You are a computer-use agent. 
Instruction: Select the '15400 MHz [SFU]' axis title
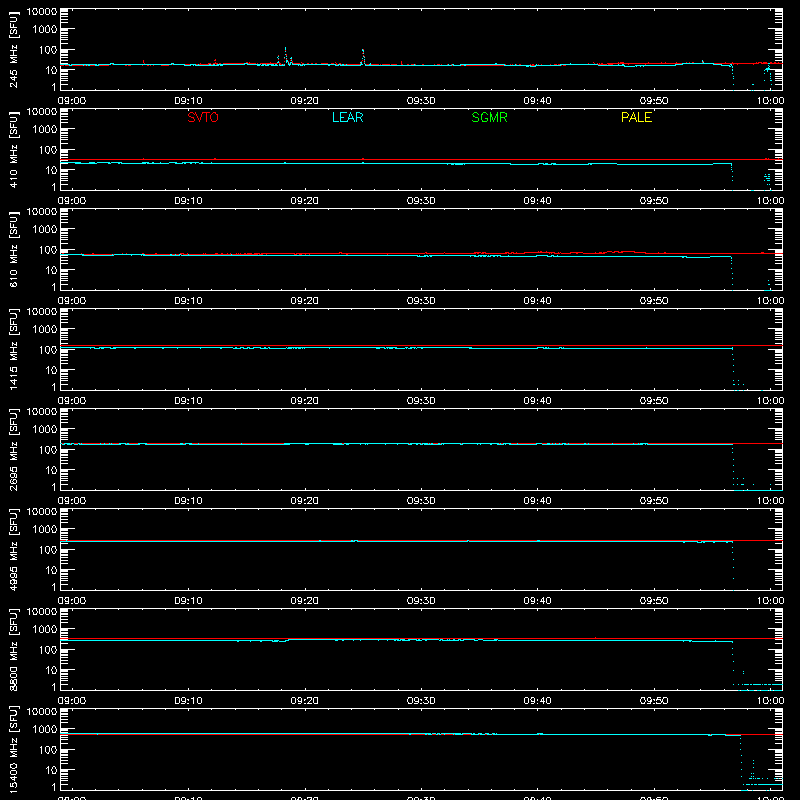click(x=13, y=749)
